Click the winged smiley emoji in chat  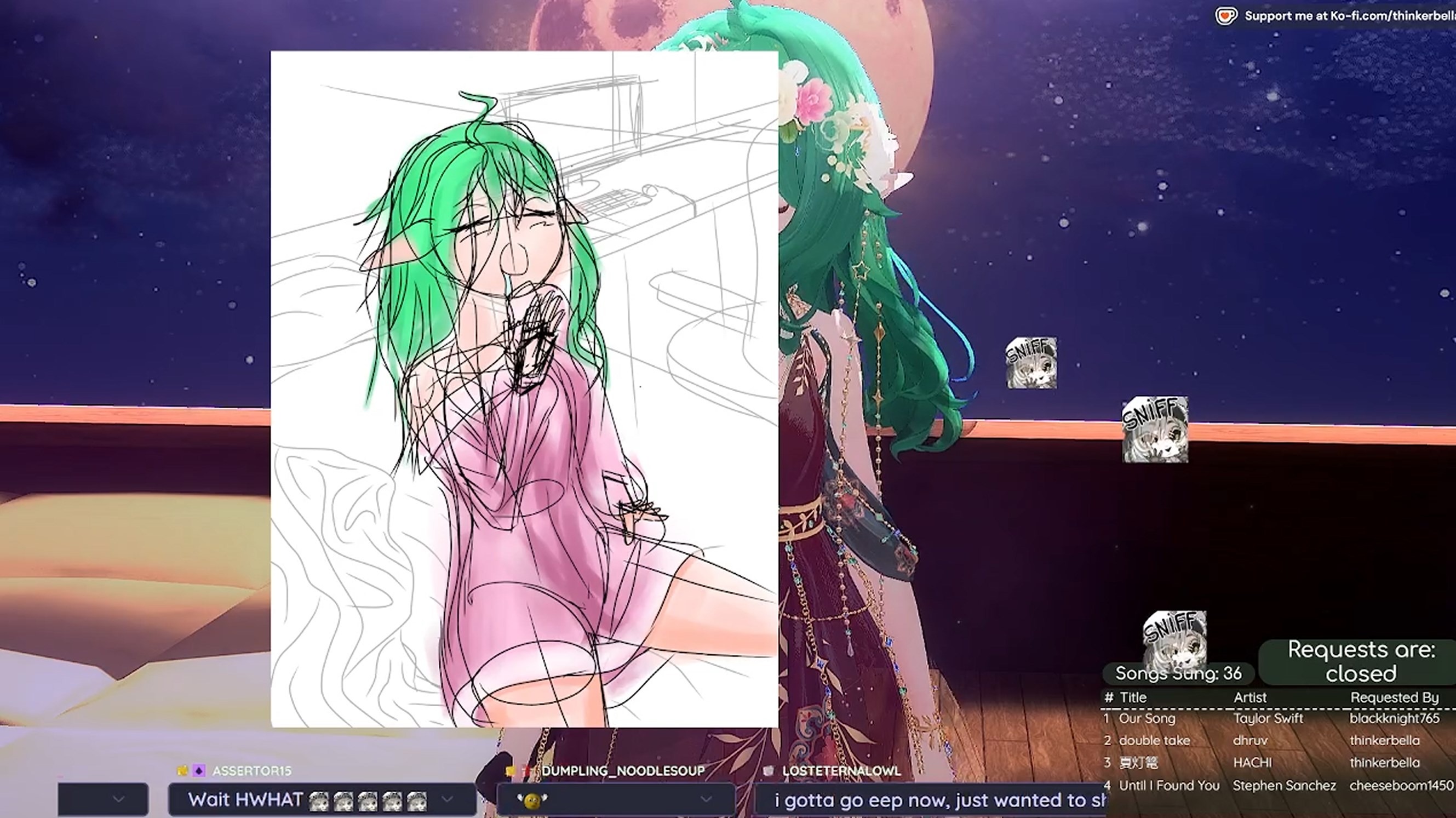pyautogui.click(x=531, y=800)
